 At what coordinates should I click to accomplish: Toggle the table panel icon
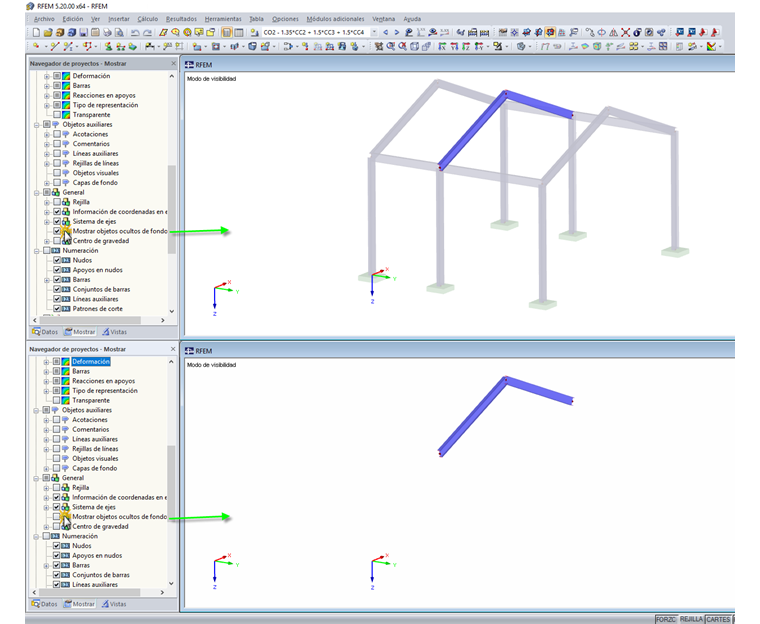[238, 32]
